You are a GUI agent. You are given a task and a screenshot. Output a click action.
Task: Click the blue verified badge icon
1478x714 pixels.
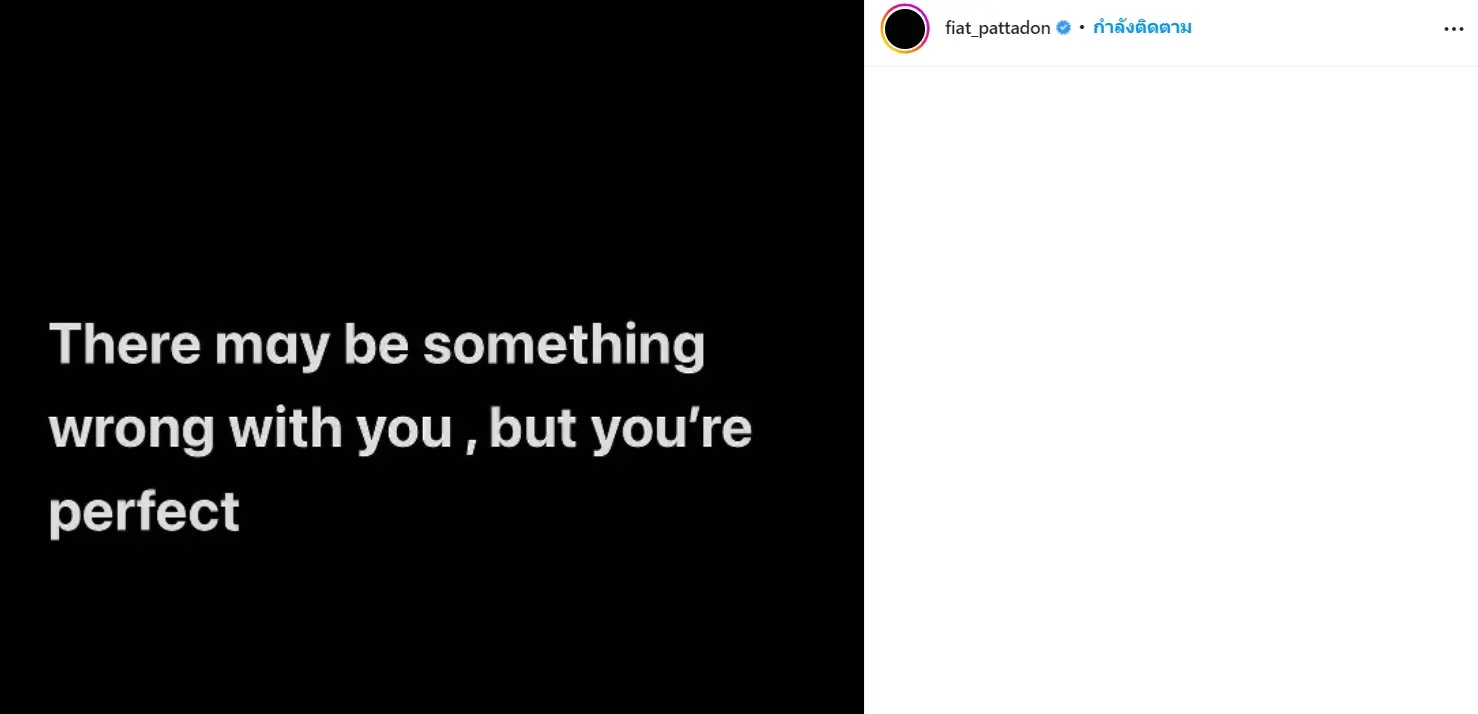pos(1064,28)
